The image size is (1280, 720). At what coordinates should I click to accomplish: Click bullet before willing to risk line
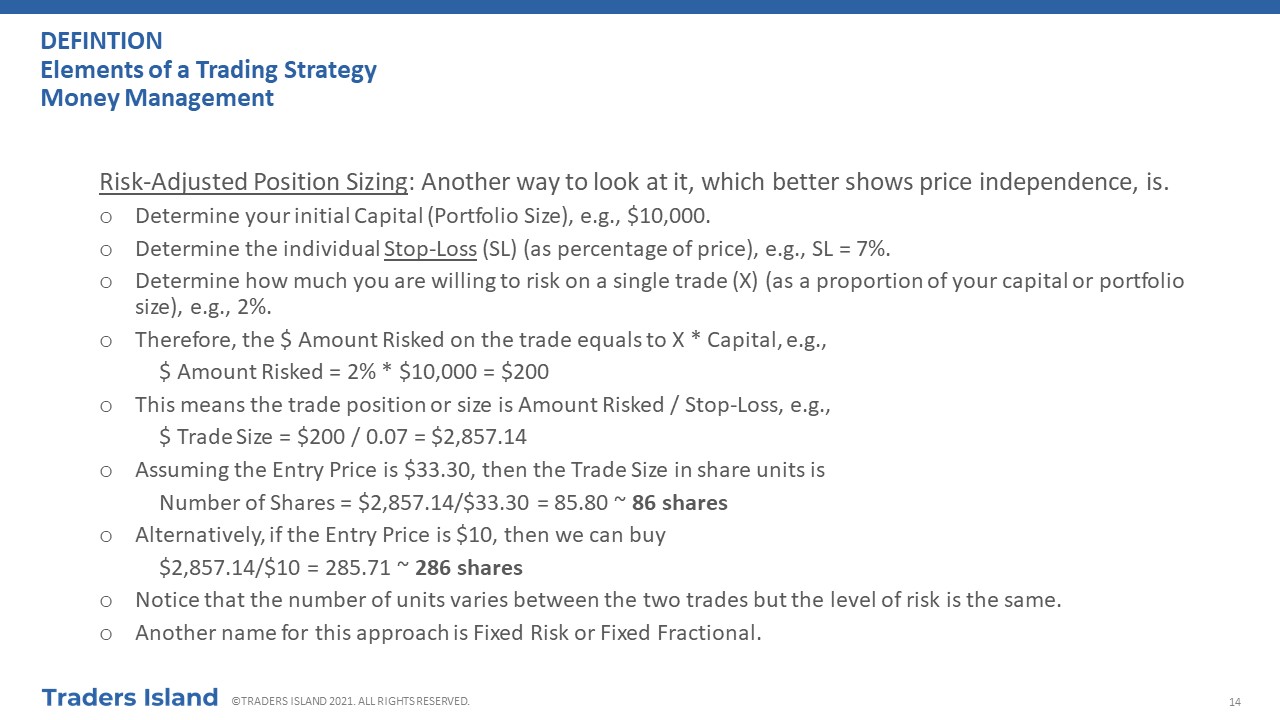[x=106, y=282]
